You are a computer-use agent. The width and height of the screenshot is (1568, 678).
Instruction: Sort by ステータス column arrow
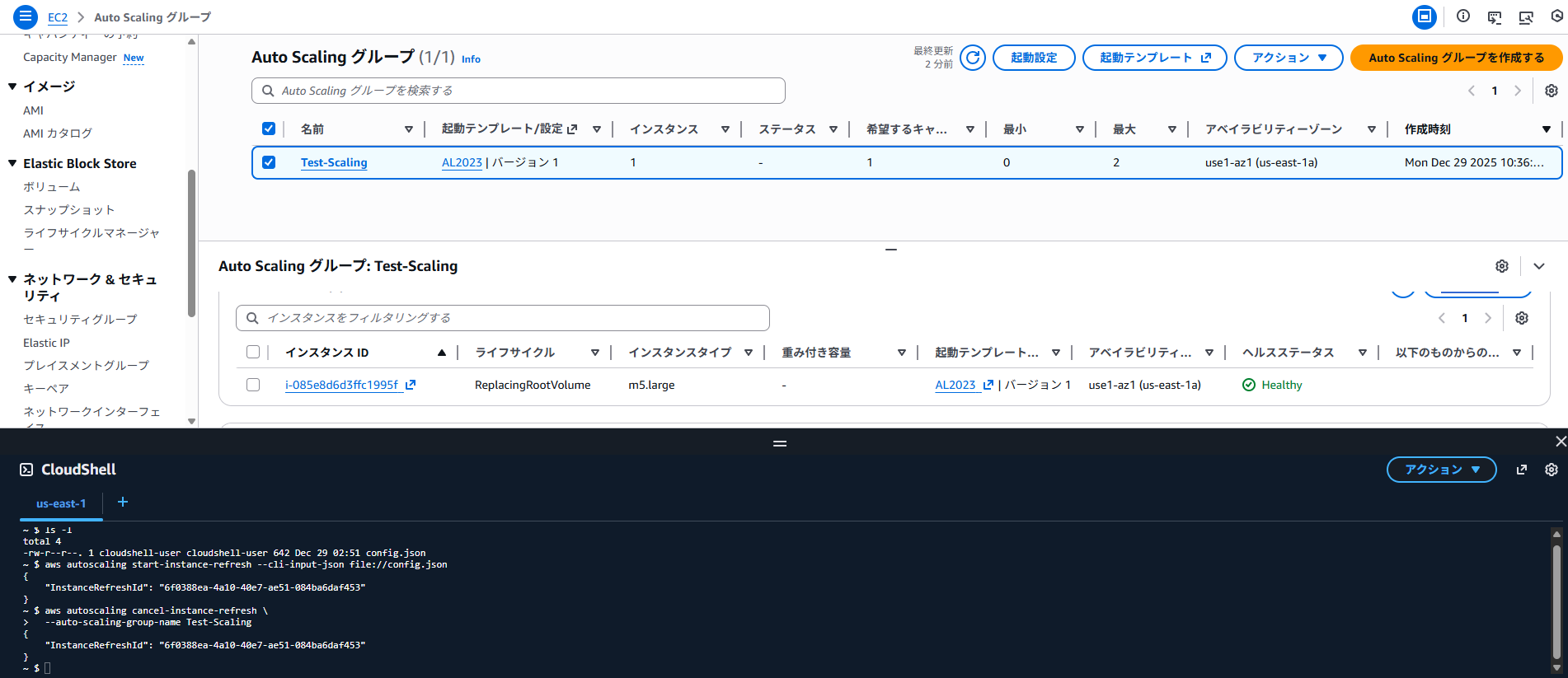coord(833,129)
